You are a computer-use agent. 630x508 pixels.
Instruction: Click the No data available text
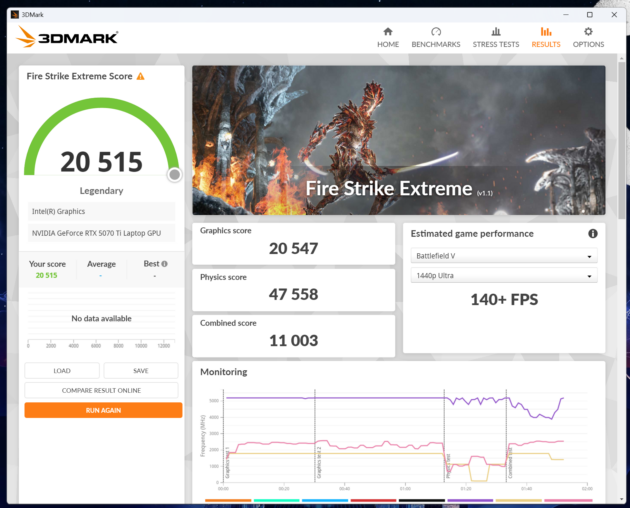(x=101, y=318)
